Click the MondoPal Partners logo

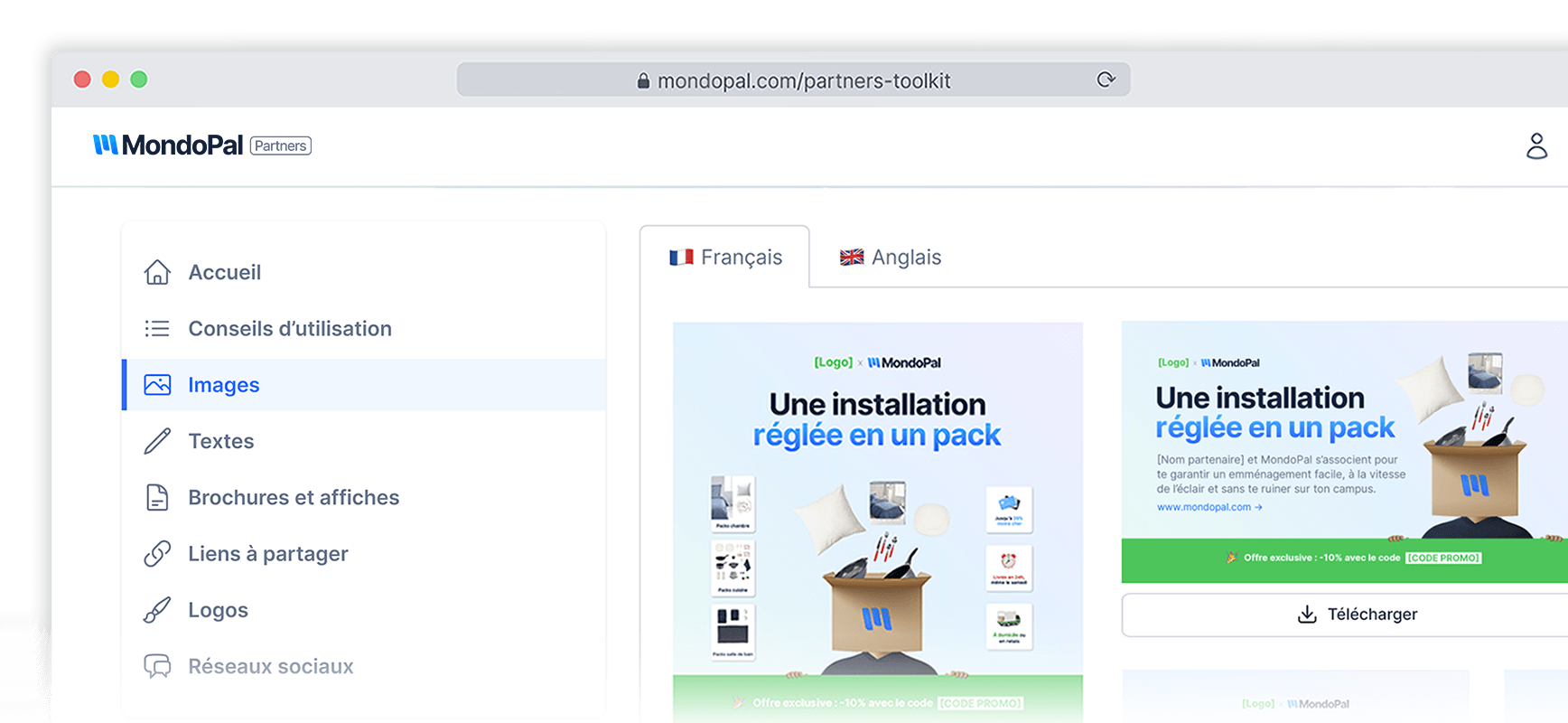click(169, 146)
